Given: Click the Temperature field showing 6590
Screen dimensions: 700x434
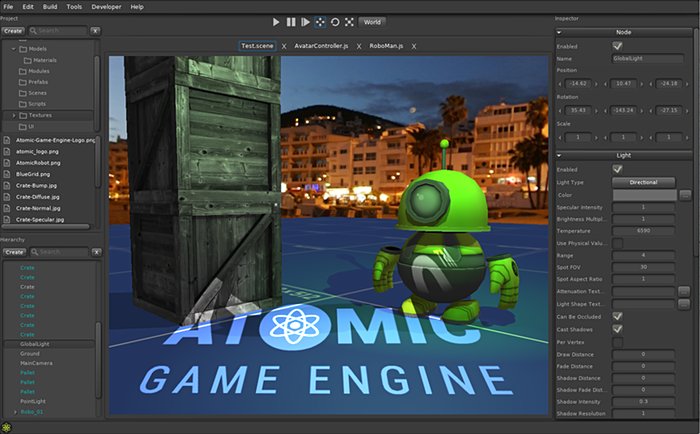Looking at the screenshot, I should coord(643,231).
